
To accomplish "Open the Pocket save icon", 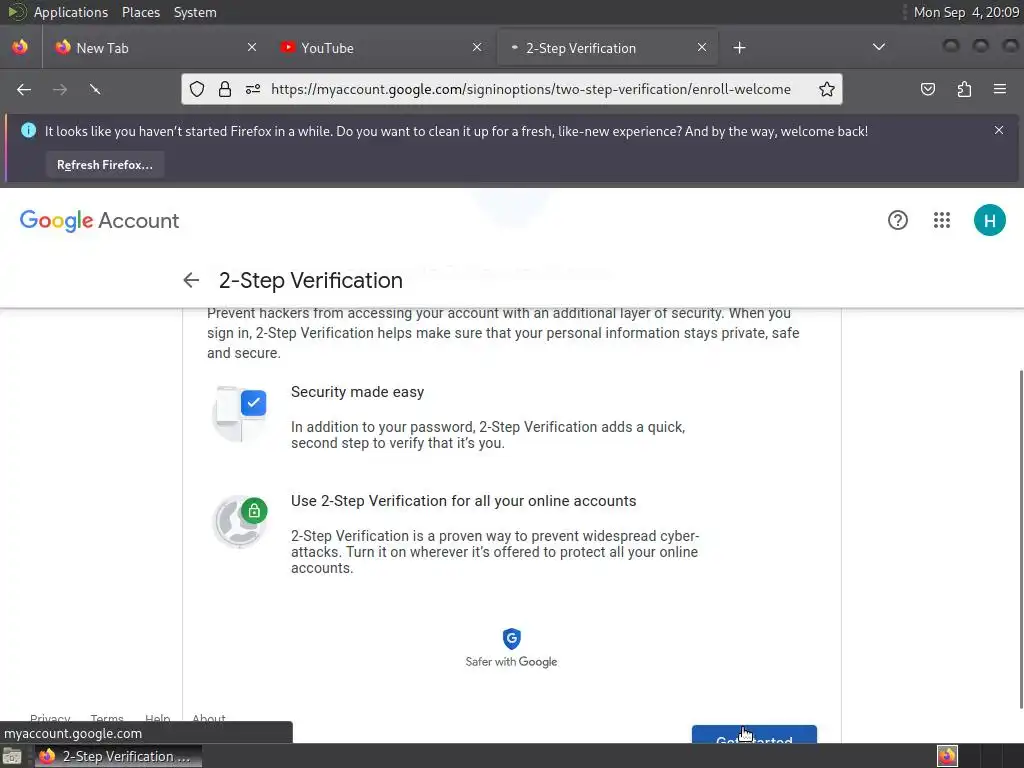I will (x=927, y=89).
